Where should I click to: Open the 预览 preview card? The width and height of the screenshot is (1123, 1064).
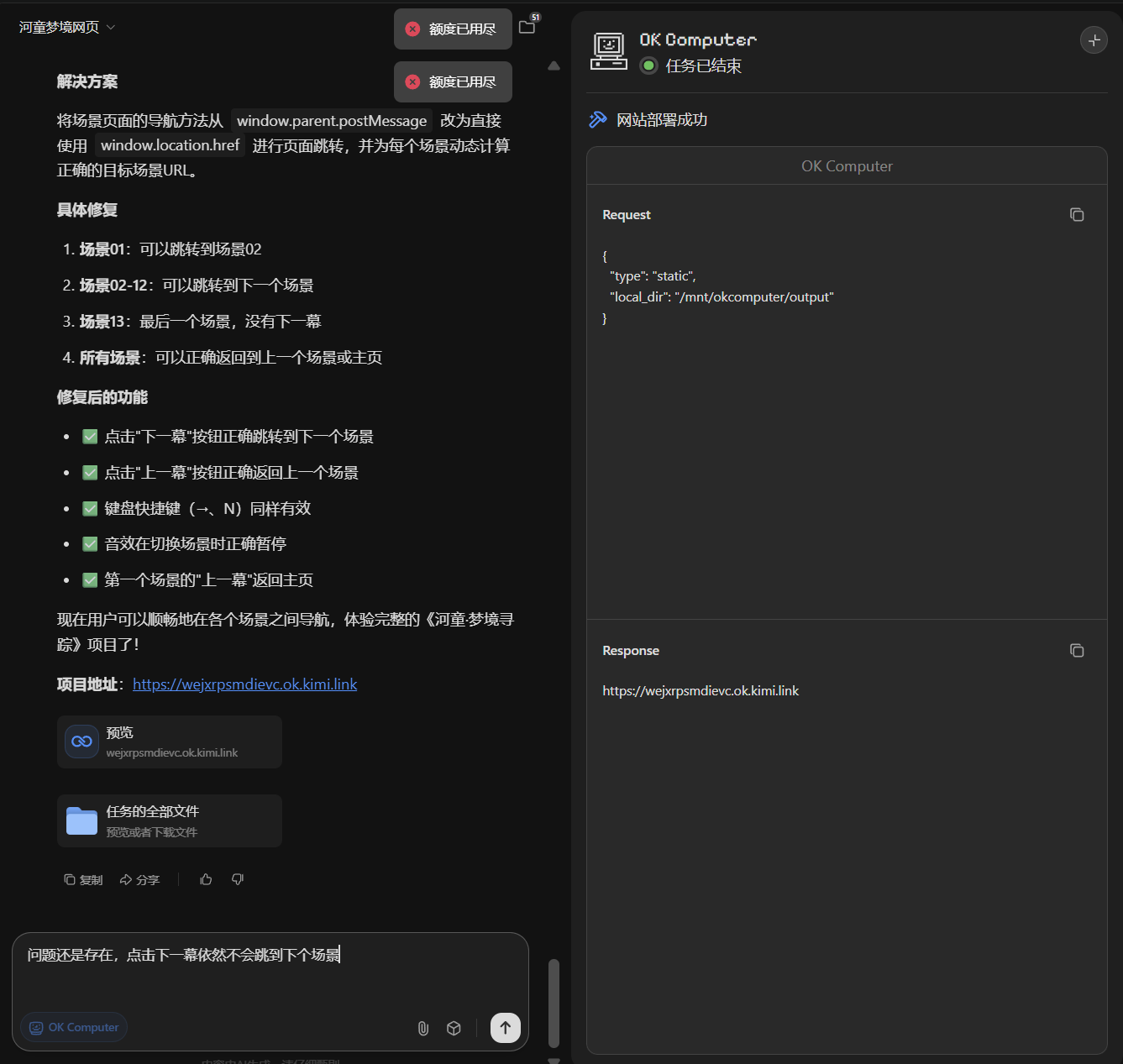[170, 742]
